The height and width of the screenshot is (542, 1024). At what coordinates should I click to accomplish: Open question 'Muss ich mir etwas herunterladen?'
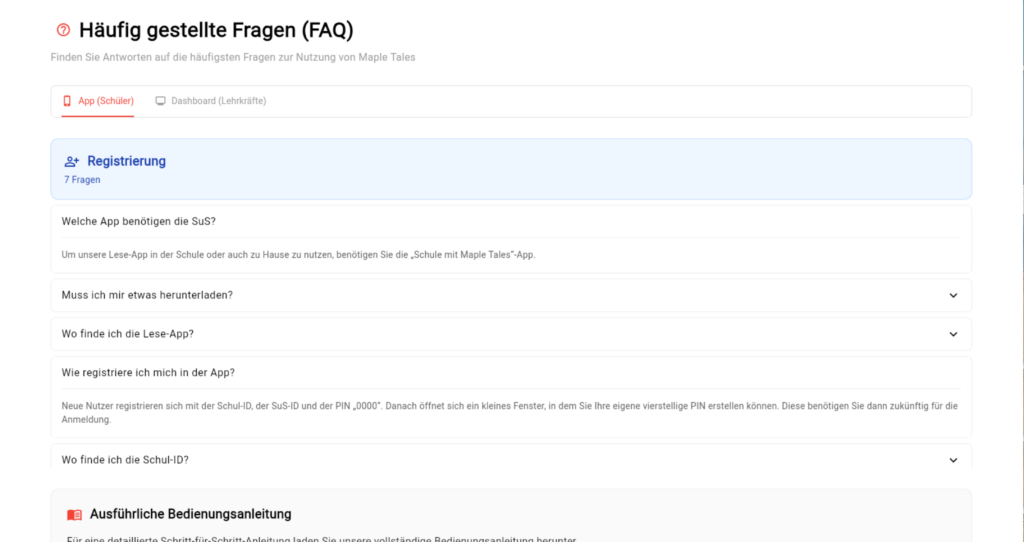pyautogui.click(x=147, y=295)
